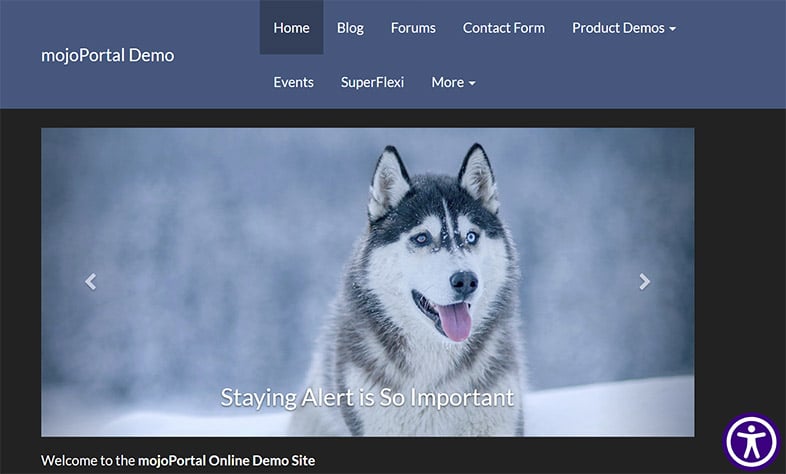This screenshot has width=786, height=474.
Task: Advance to the next carousel slide
Action: pyautogui.click(x=645, y=282)
